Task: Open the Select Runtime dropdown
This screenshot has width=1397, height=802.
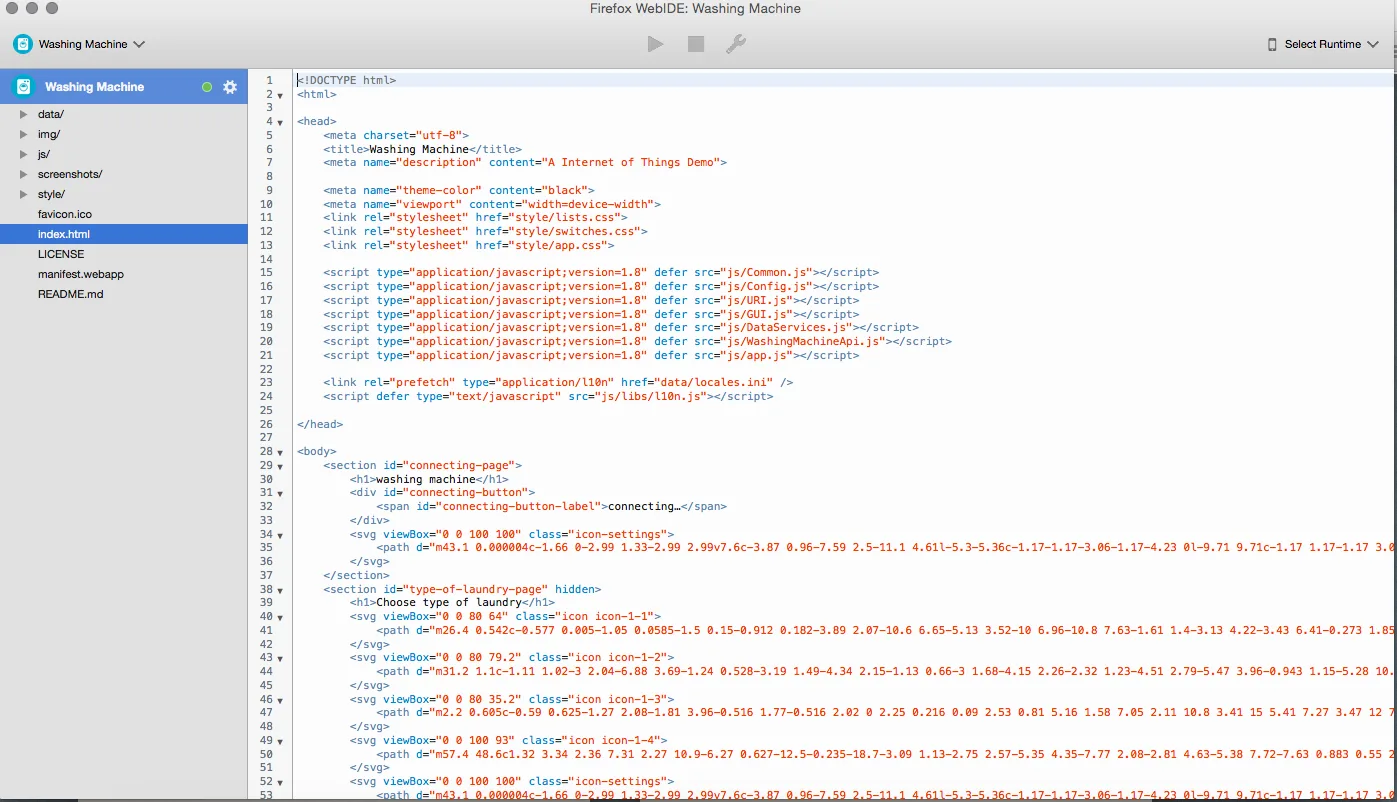Action: [x=1323, y=44]
